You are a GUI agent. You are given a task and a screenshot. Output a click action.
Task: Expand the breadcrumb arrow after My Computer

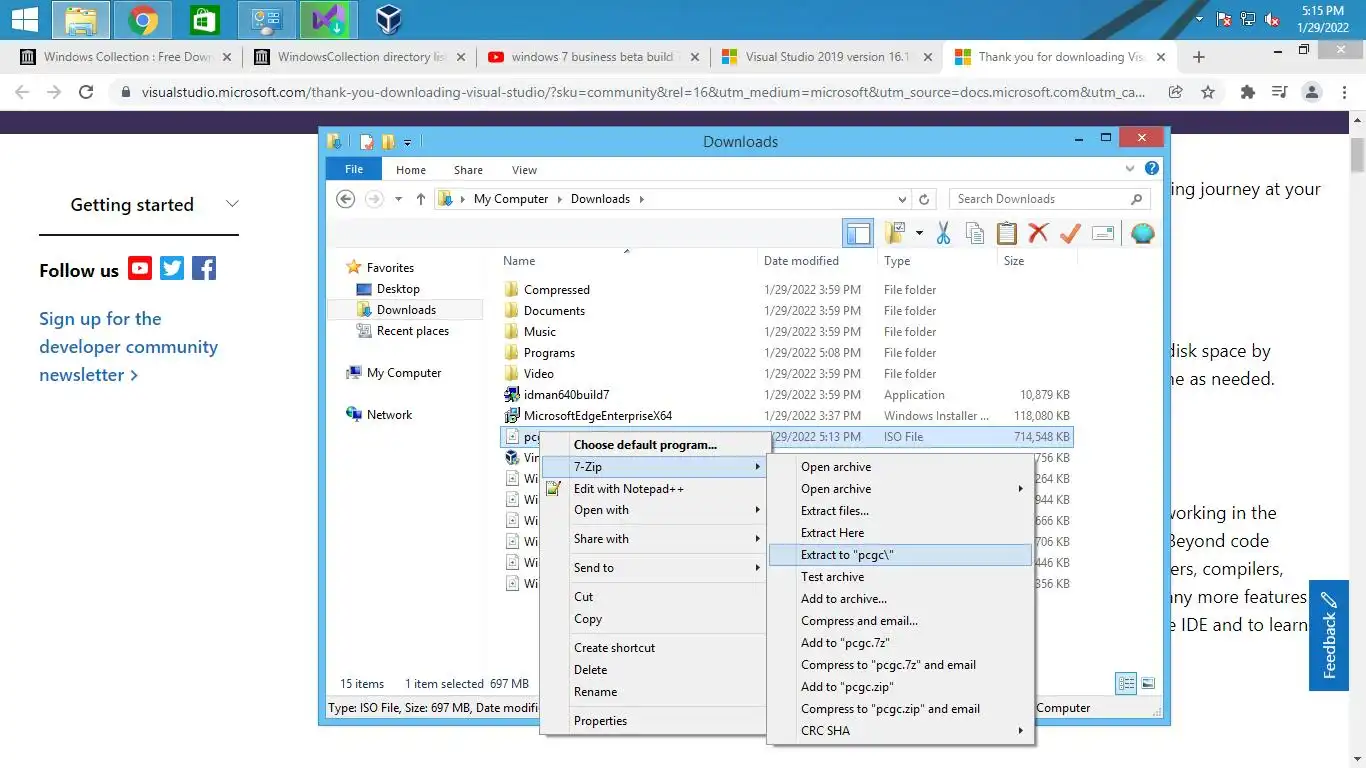tap(559, 199)
